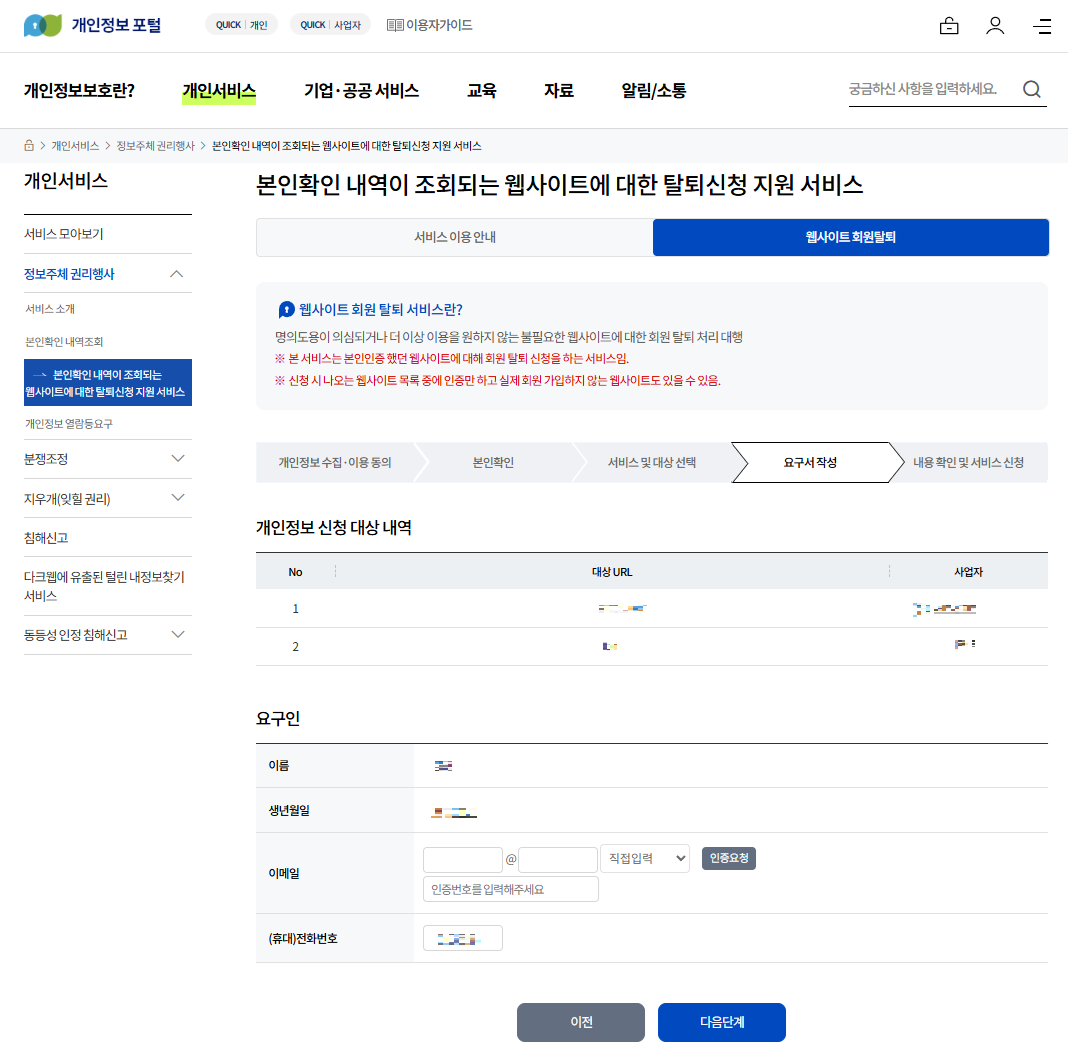Open the 직접입력 email domain dropdown
The width and height of the screenshot is (1068, 1054).
[x=644, y=858]
